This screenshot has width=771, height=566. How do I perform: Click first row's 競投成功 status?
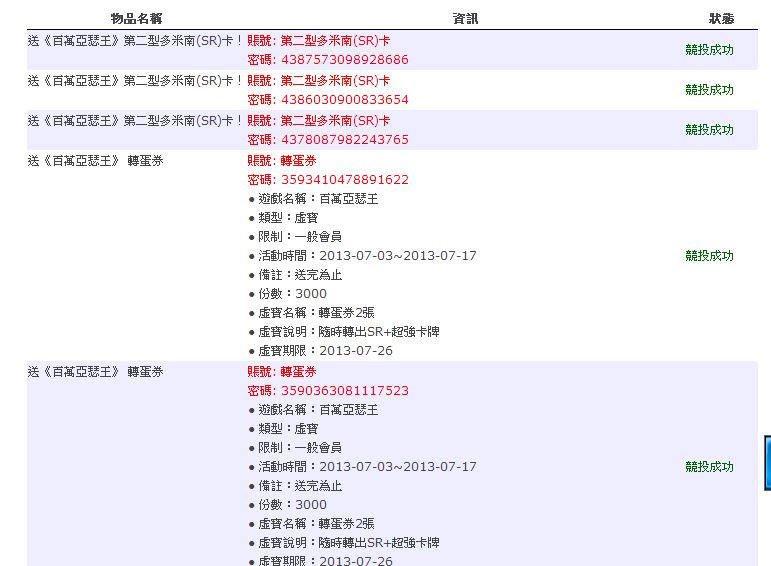(x=709, y=50)
